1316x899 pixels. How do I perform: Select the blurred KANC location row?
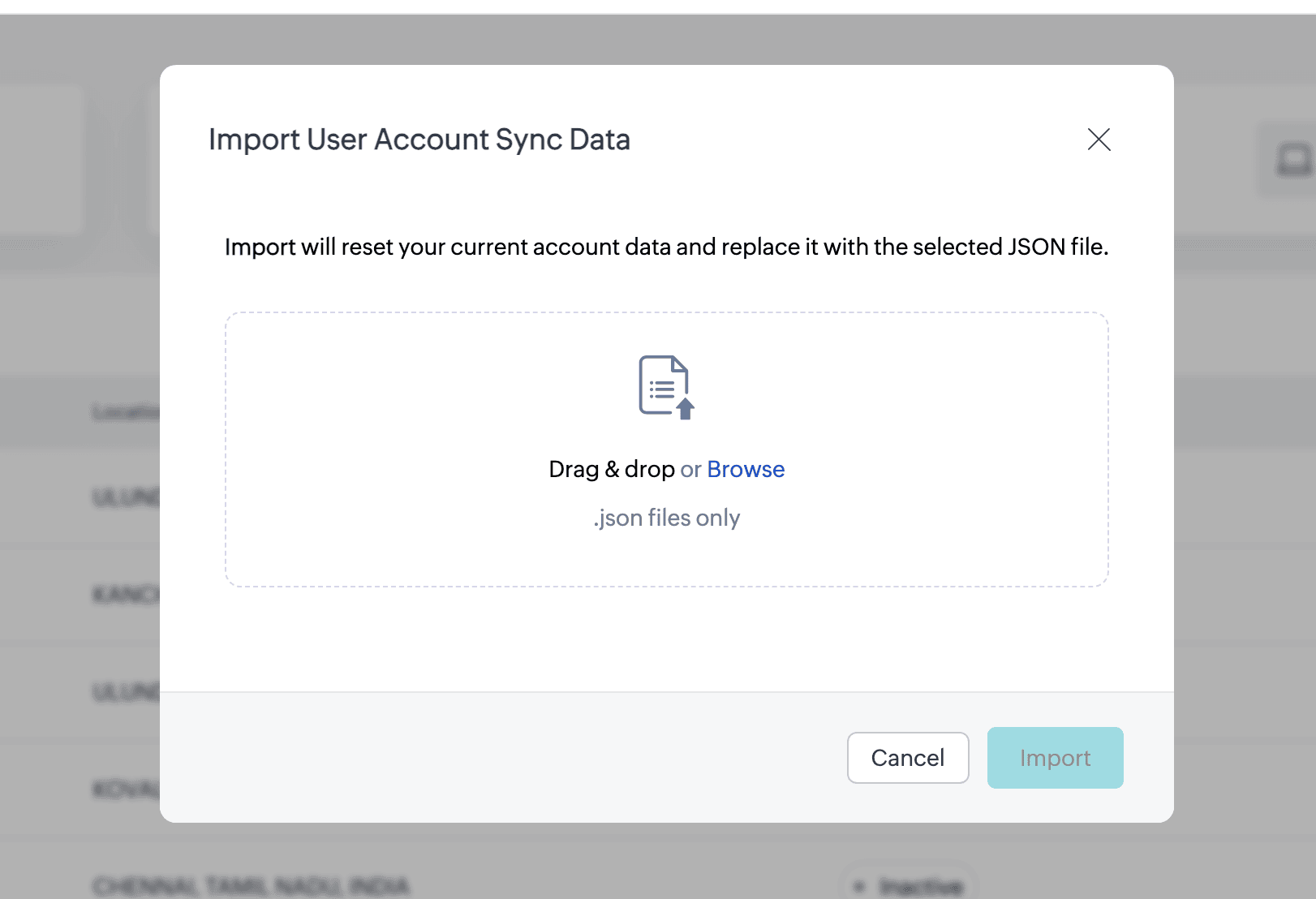click(x=125, y=595)
